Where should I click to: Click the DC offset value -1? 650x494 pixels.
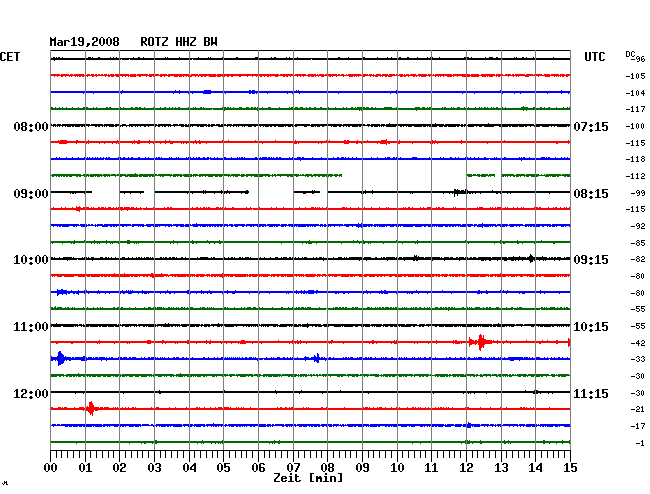[x=640, y=443]
